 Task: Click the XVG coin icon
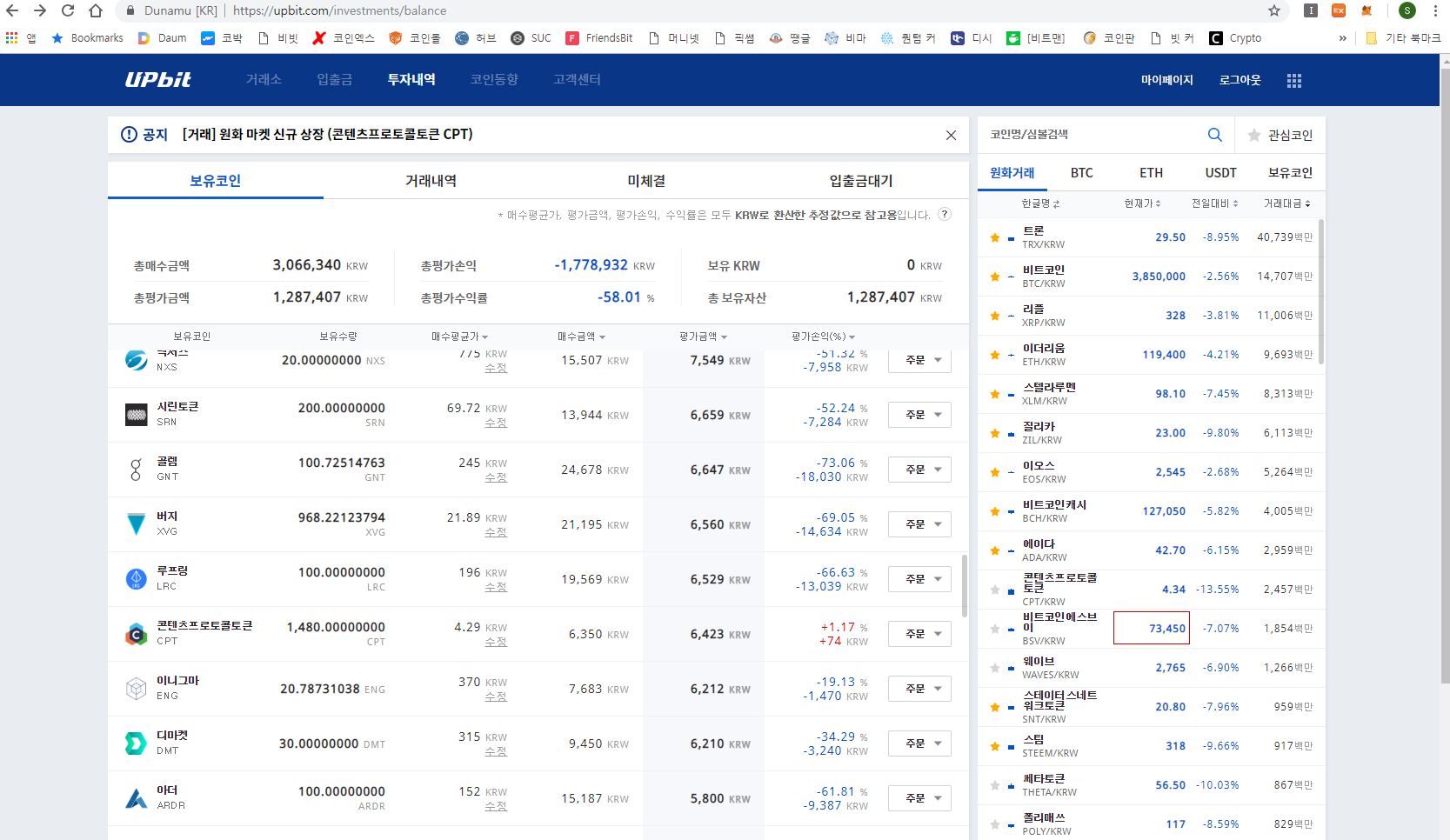click(137, 524)
